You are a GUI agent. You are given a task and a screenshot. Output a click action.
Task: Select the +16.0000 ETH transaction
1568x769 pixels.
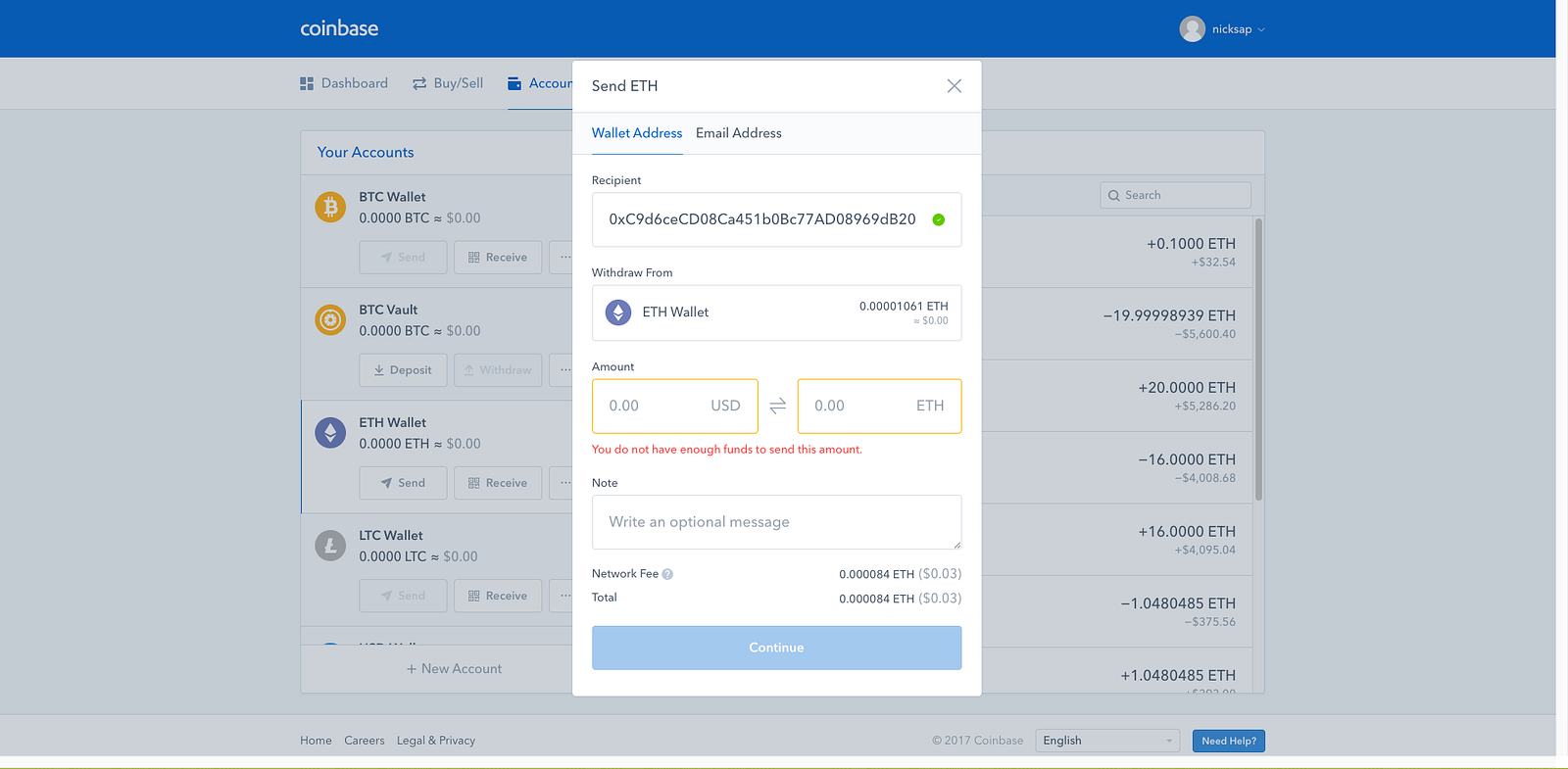[1117, 540]
